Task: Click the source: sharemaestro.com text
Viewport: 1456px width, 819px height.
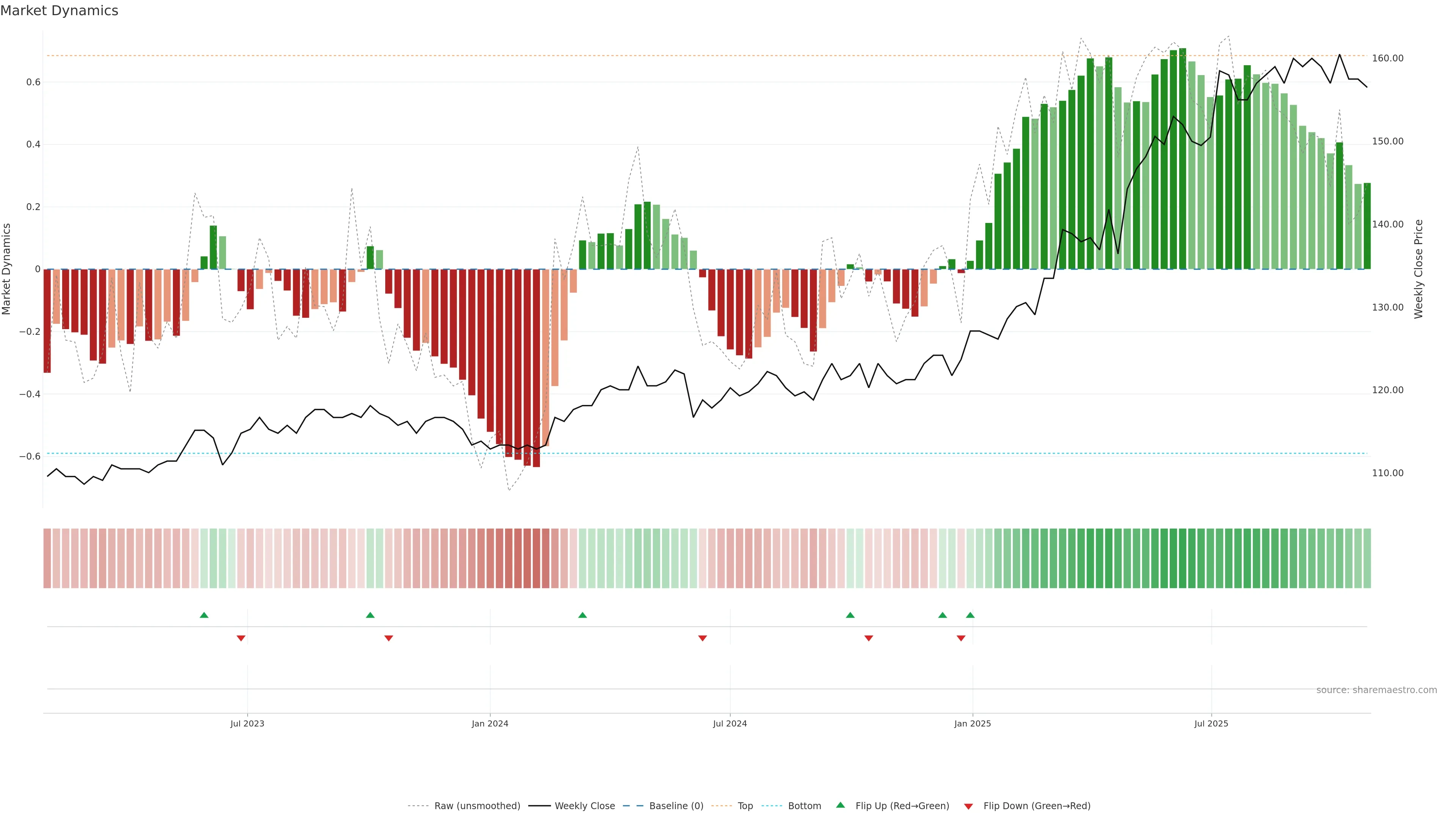Action: (1376, 690)
